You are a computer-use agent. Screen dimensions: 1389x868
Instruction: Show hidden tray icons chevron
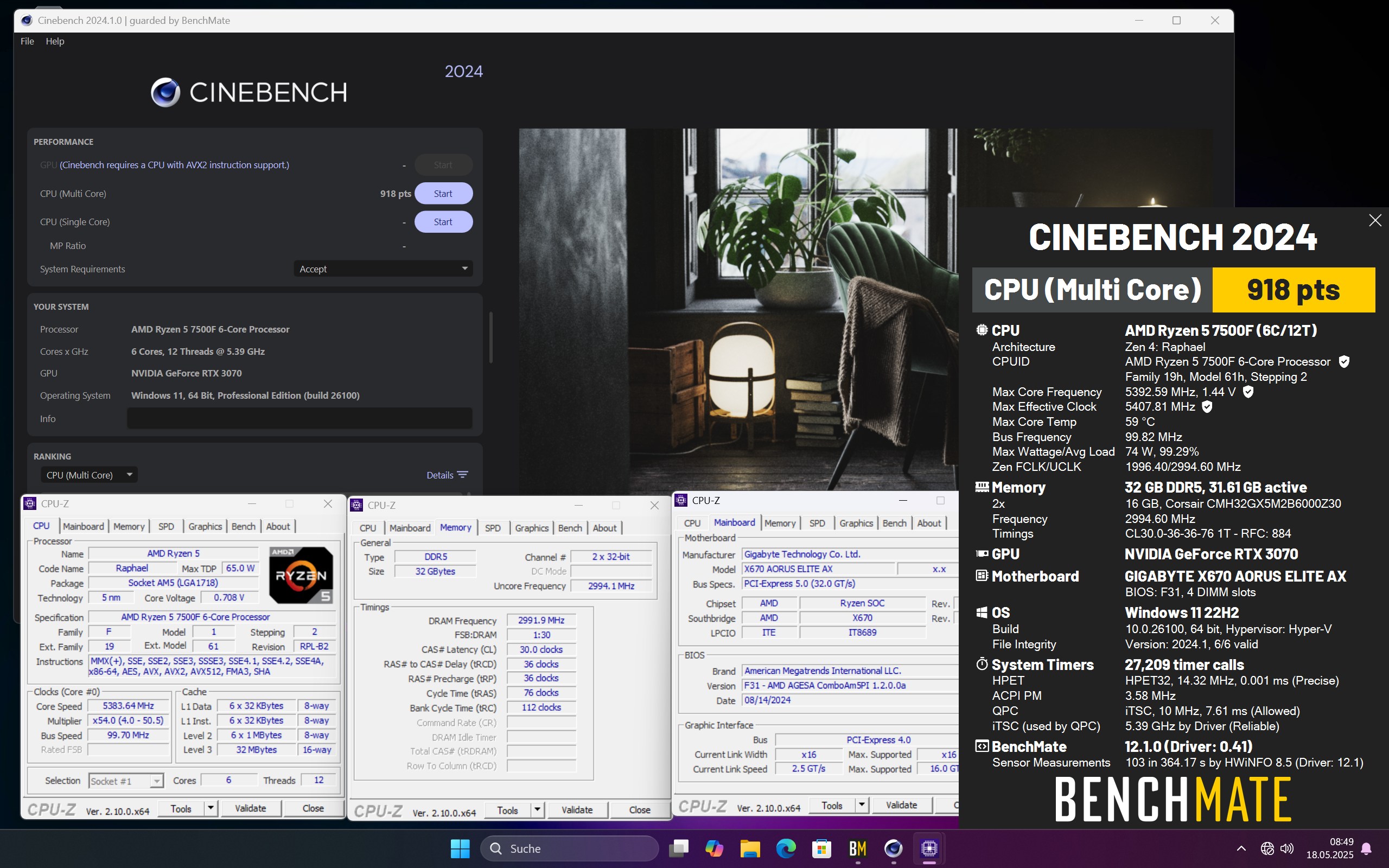[1241, 848]
